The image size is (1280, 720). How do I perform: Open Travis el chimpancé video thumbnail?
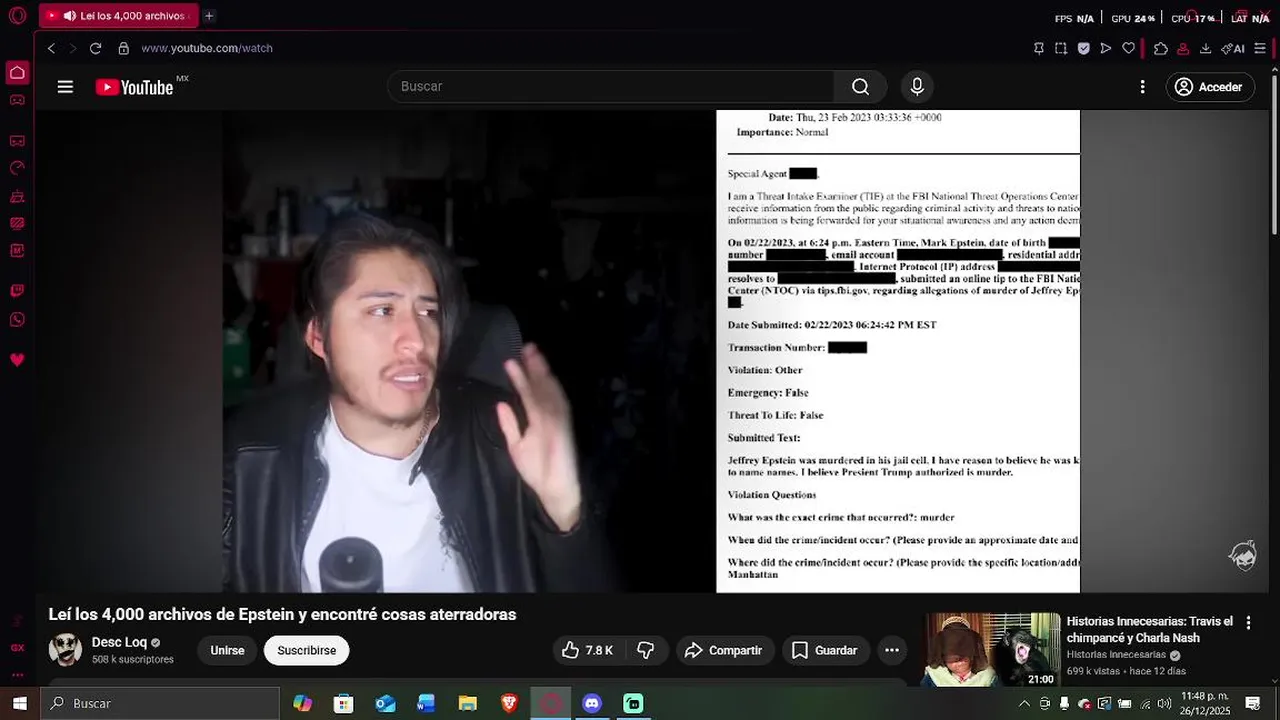tap(991, 649)
